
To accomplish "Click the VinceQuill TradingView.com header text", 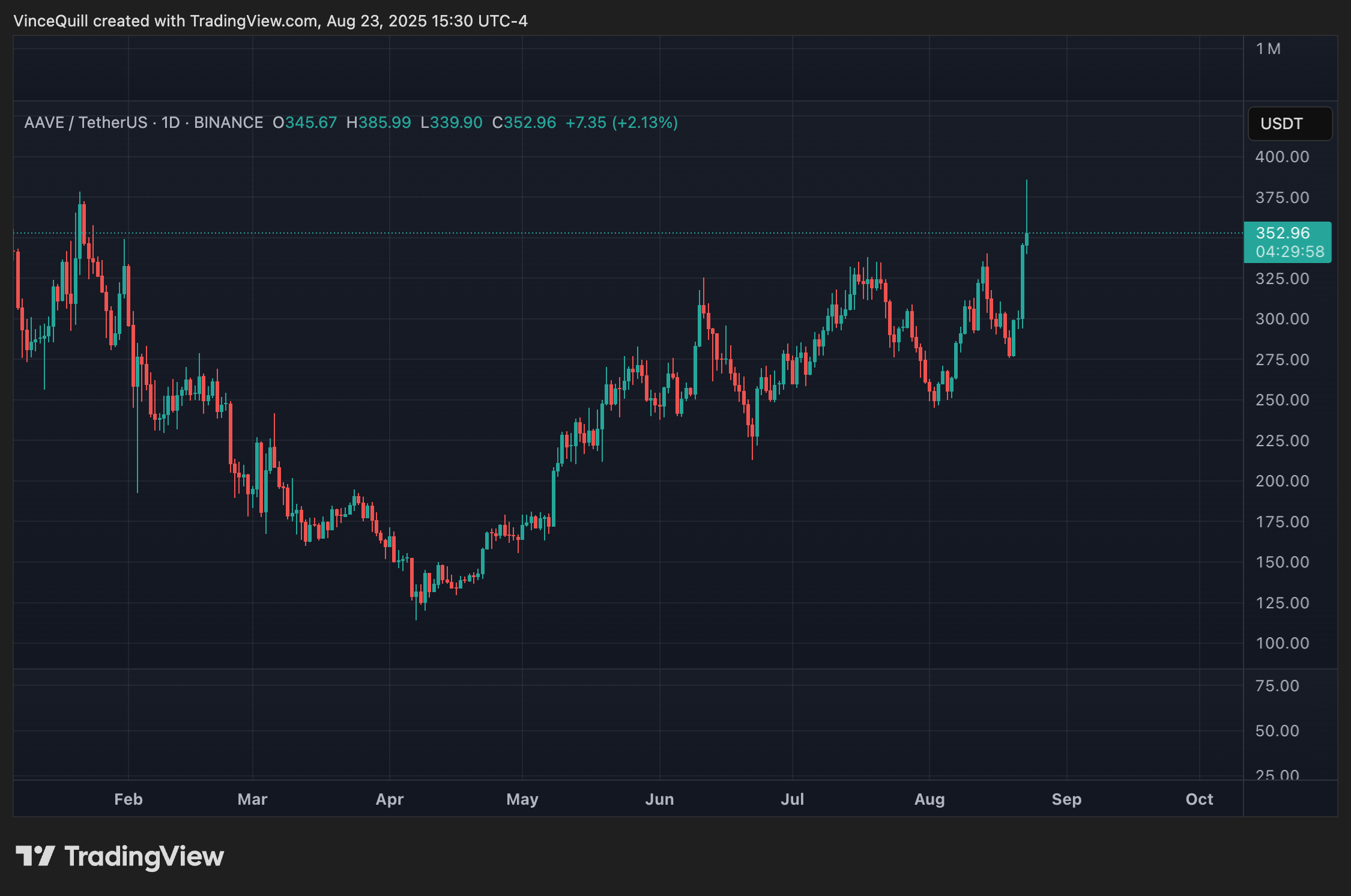I will 270,21.
